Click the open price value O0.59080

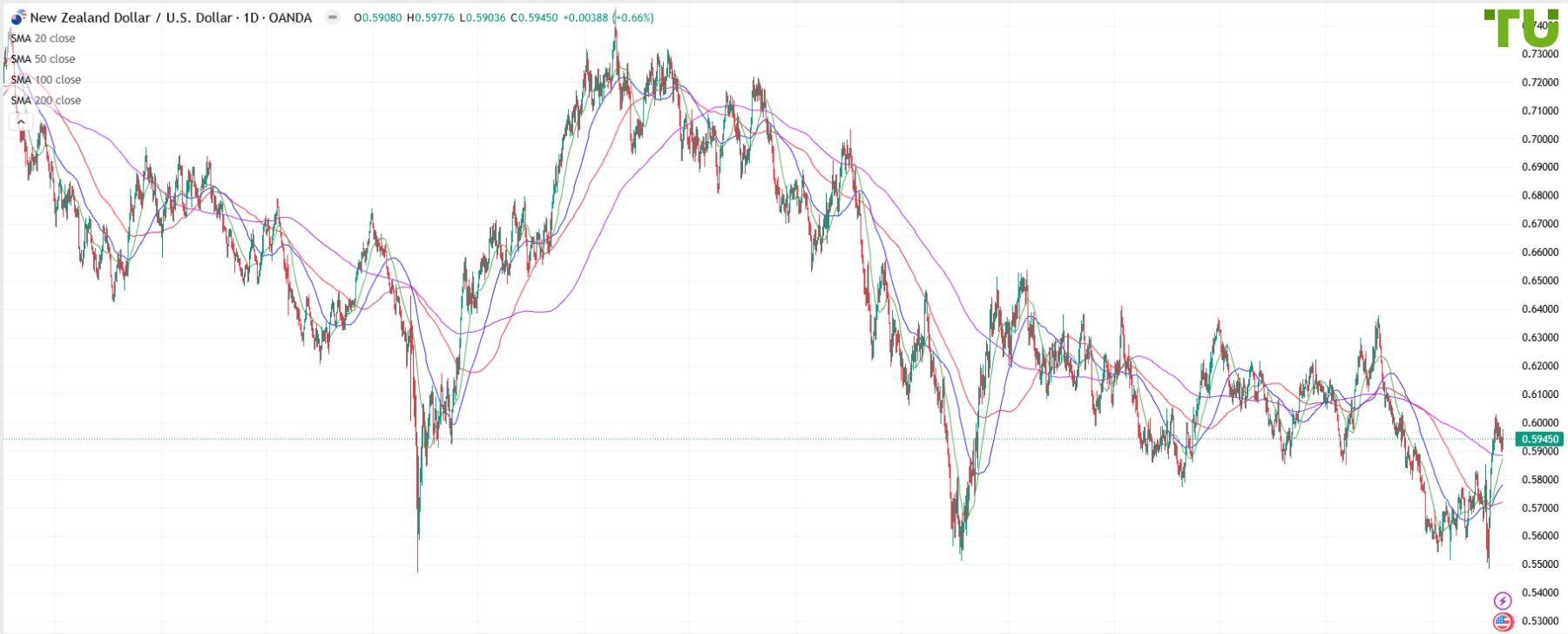pos(378,17)
